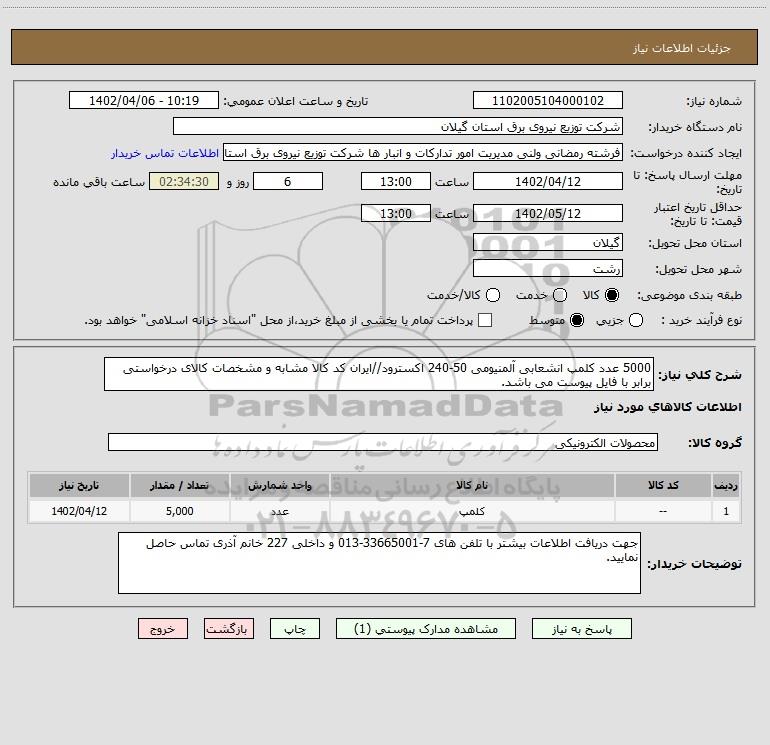Choose the متوسط purchase type option

577,320
